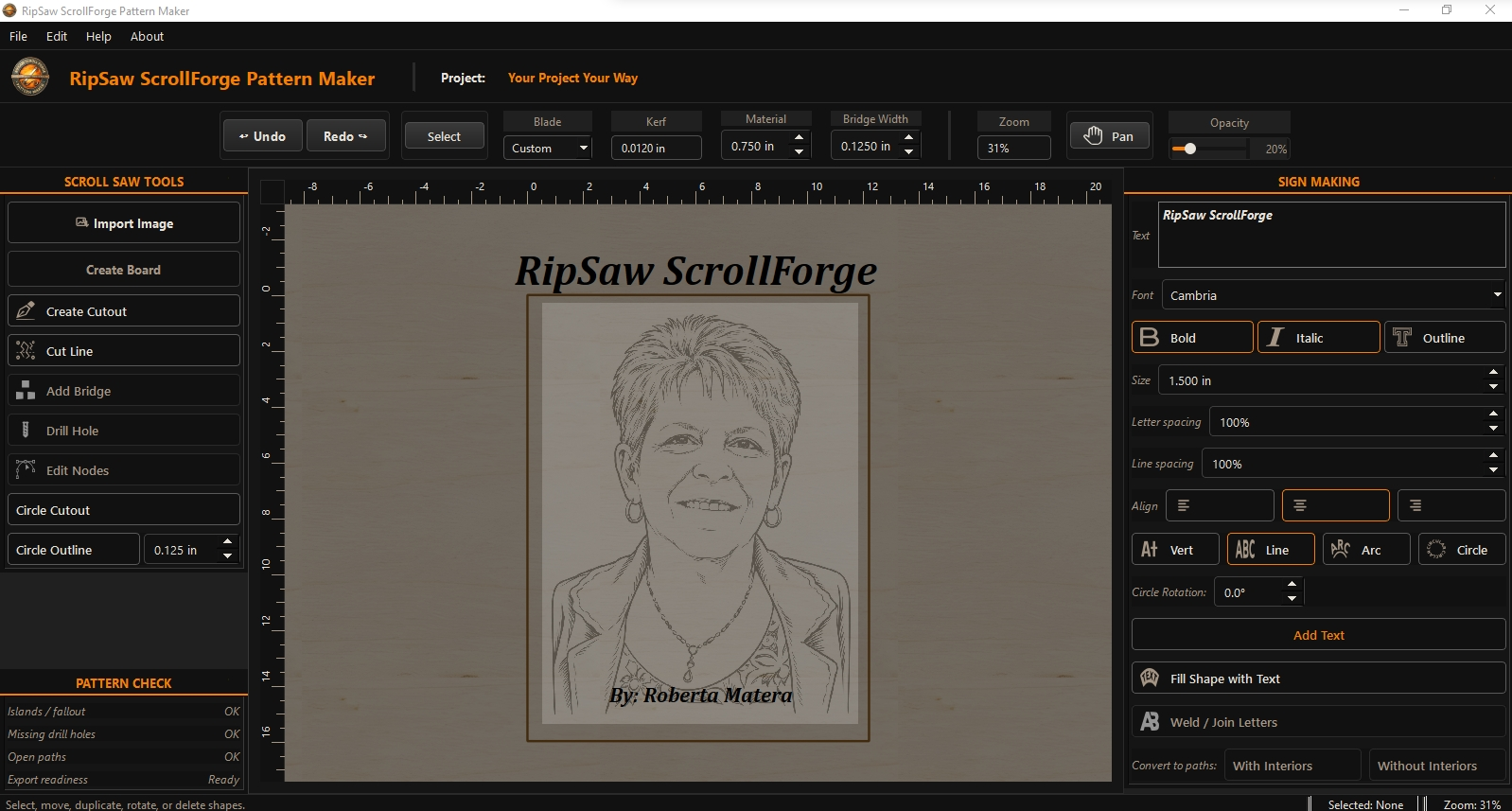Click the 'RipSaw ScrollForge' title text on canvas
Viewport: 1512px width, 811px height.
point(696,271)
